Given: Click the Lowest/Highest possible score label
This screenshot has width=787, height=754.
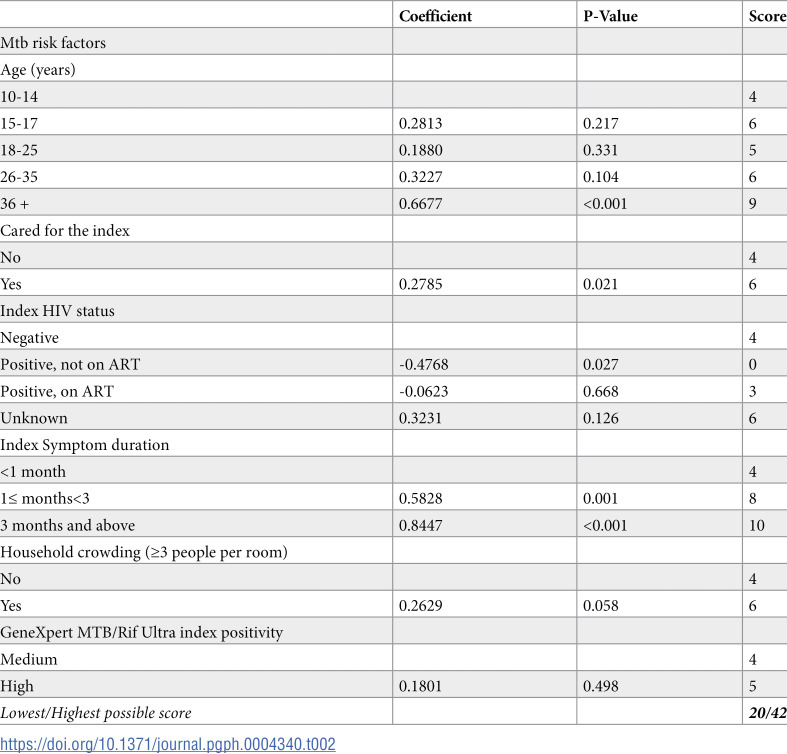Looking at the screenshot, I should pos(96,713).
